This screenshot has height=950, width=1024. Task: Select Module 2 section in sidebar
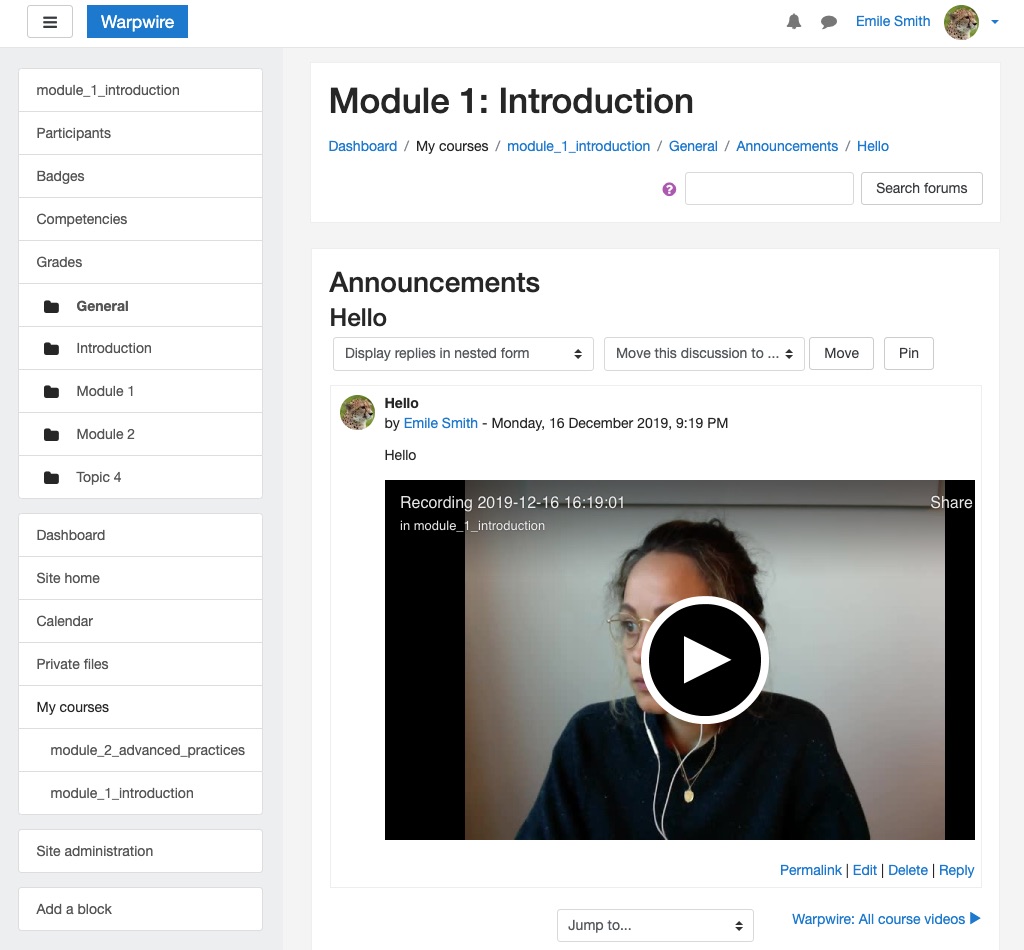(140, 435)
